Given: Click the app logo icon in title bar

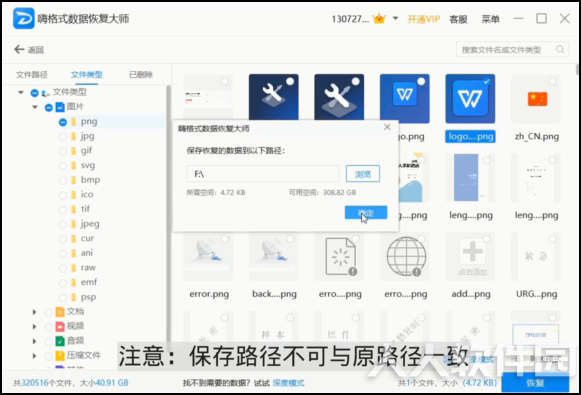Looking at the screenshot, I should click(x=23, y=18).
